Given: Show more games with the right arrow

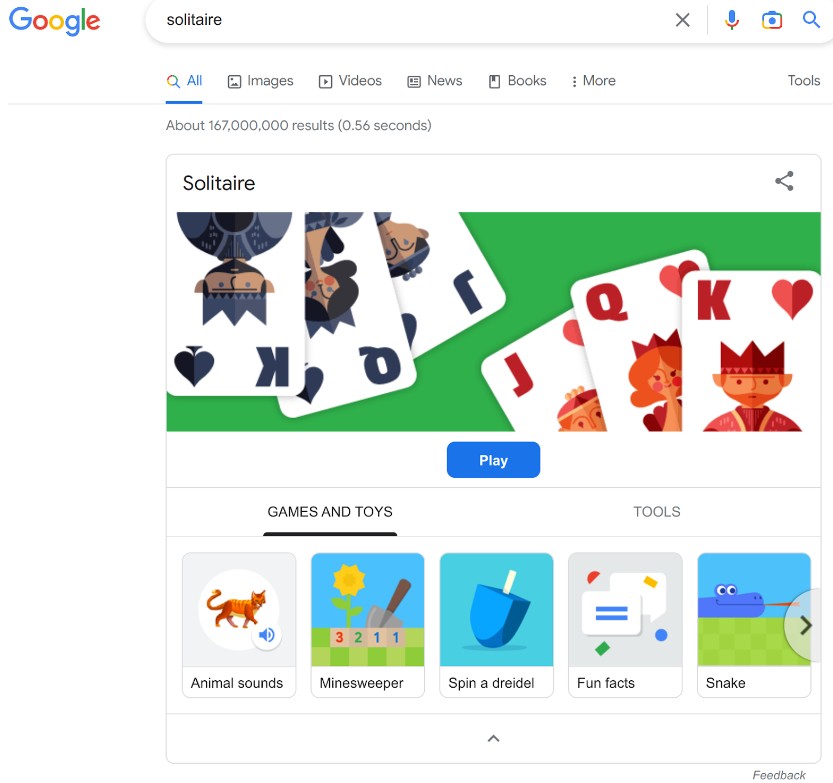Looking at the screenshot, I should click(x=805, y=625).
